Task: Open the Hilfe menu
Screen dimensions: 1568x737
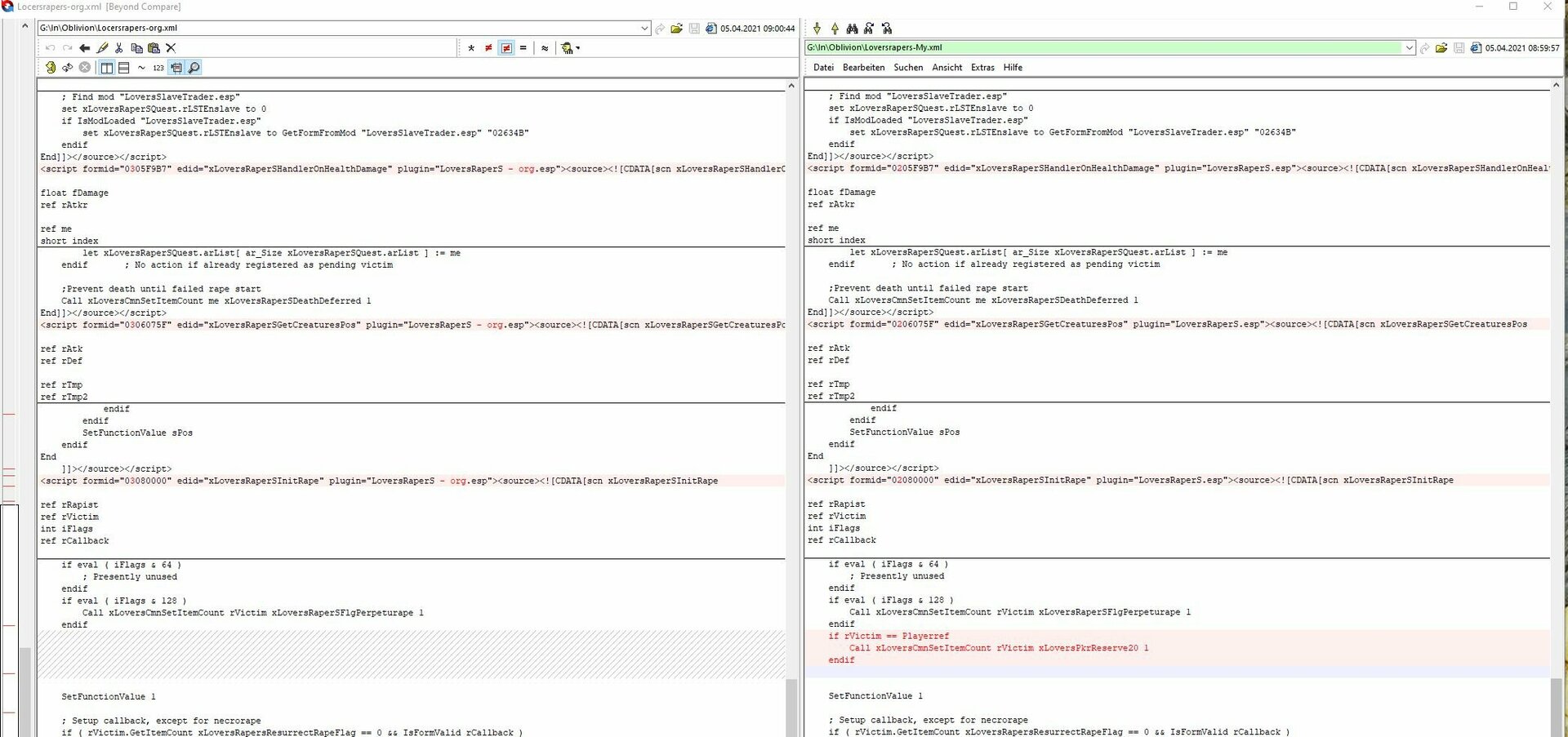Action: pyautogui.click(x=1013, y=68)
